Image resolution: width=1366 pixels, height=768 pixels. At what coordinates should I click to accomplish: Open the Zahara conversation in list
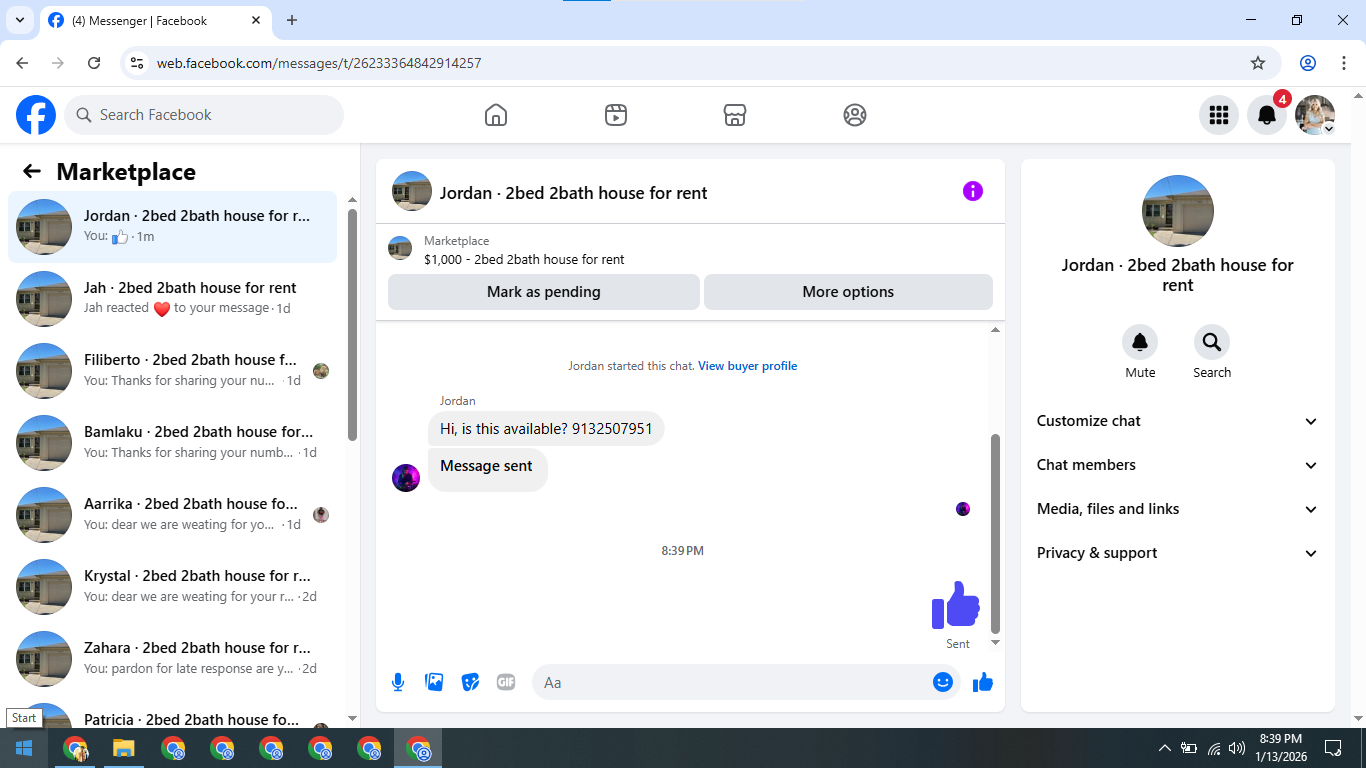click(x=173, y=659)
